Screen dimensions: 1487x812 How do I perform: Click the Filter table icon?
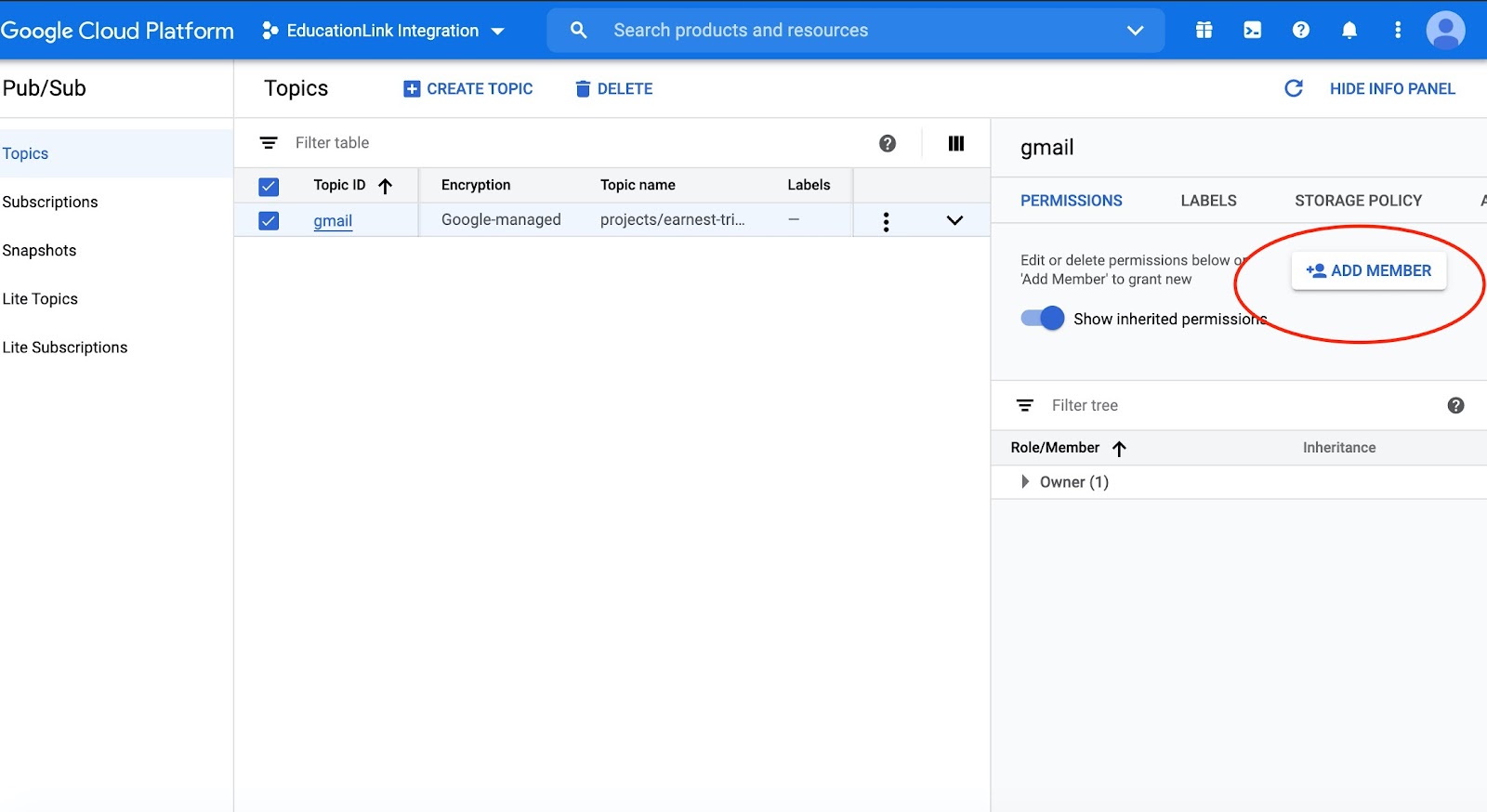269,142
